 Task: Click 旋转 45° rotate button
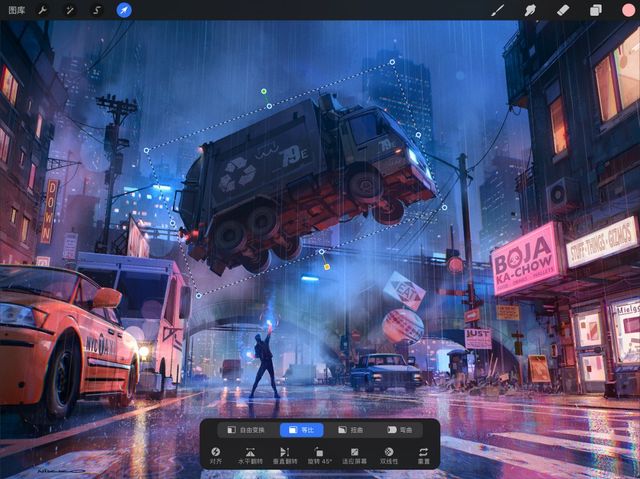(320, 455)
